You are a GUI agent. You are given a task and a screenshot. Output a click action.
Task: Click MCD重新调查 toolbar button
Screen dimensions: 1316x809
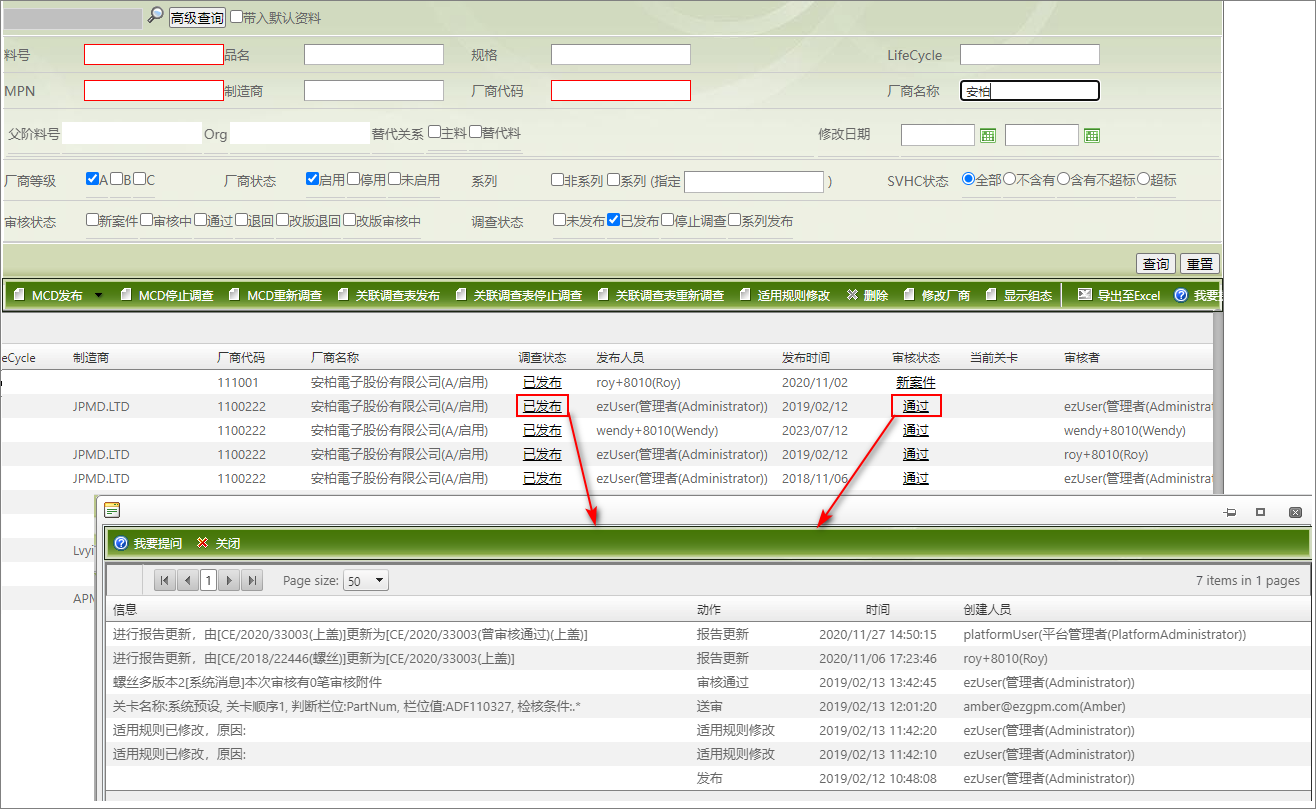pos(275,295)
